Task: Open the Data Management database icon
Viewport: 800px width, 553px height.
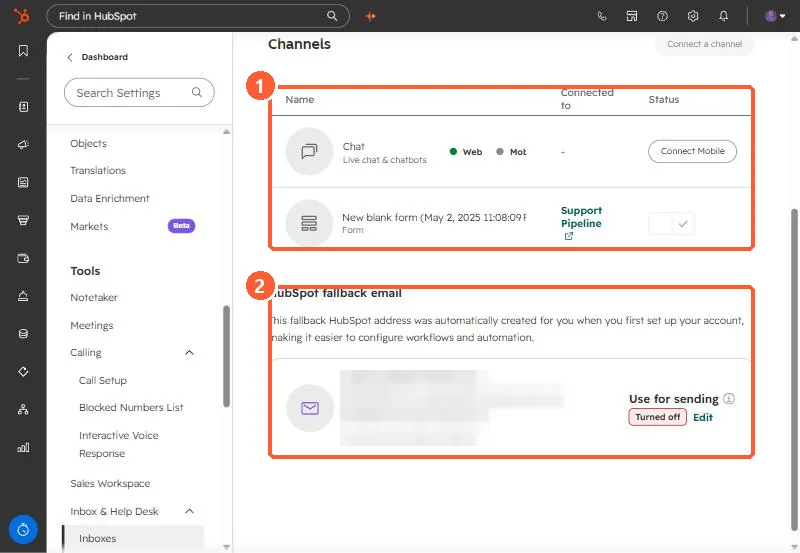Action: click(23, 334)
